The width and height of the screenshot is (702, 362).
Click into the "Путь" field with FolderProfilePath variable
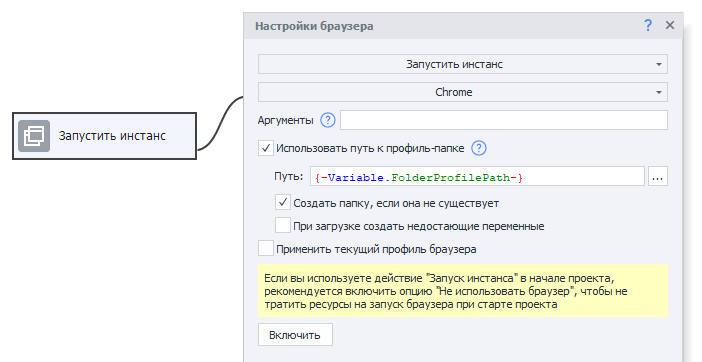pyautogui.click(x=477, y=176)
